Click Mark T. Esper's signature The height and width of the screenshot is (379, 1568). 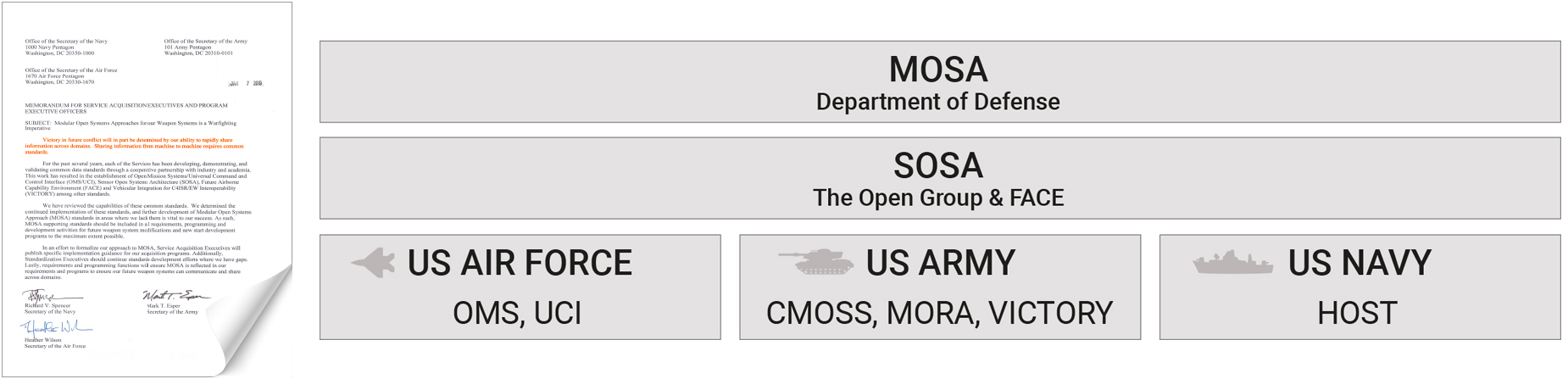click(x=174, y=295)
